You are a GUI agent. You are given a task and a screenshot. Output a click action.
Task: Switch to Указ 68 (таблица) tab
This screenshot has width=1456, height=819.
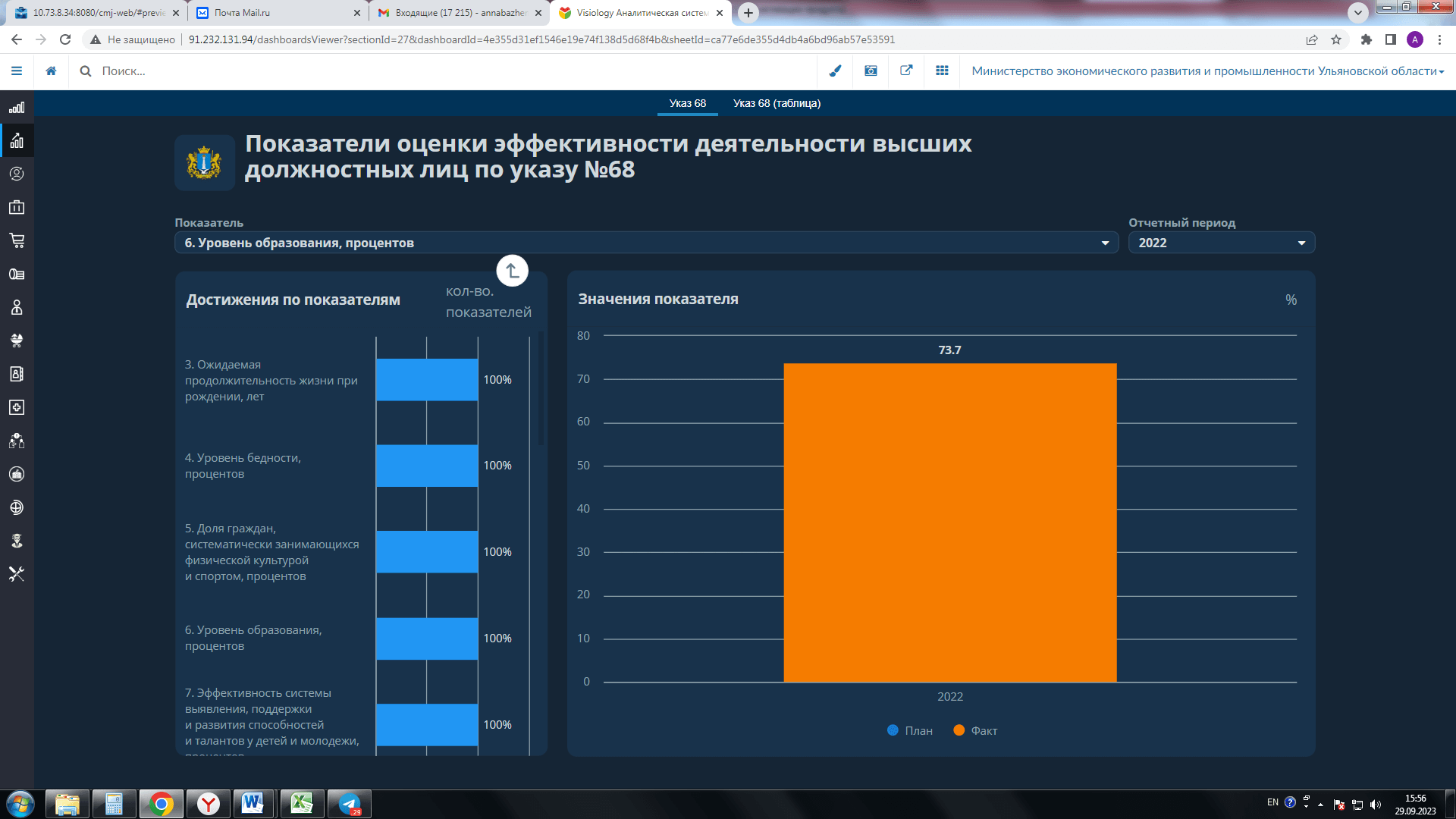click(777, 103)
